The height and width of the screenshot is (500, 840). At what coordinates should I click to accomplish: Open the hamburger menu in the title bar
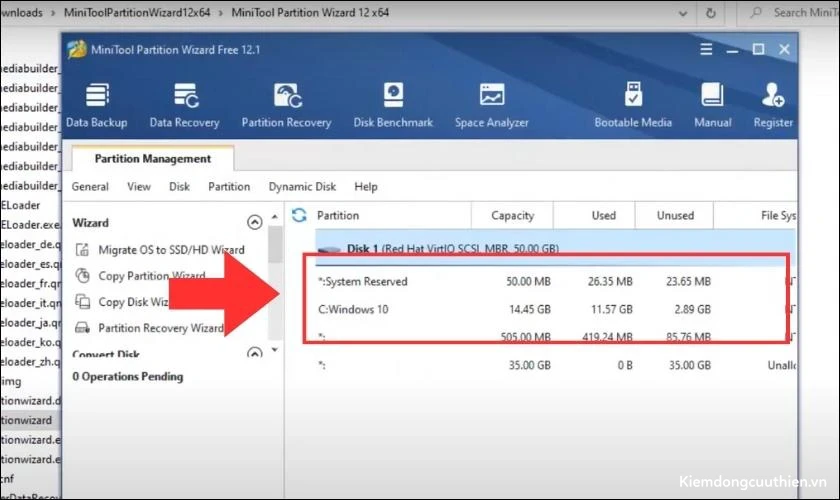tap(706, 49)
